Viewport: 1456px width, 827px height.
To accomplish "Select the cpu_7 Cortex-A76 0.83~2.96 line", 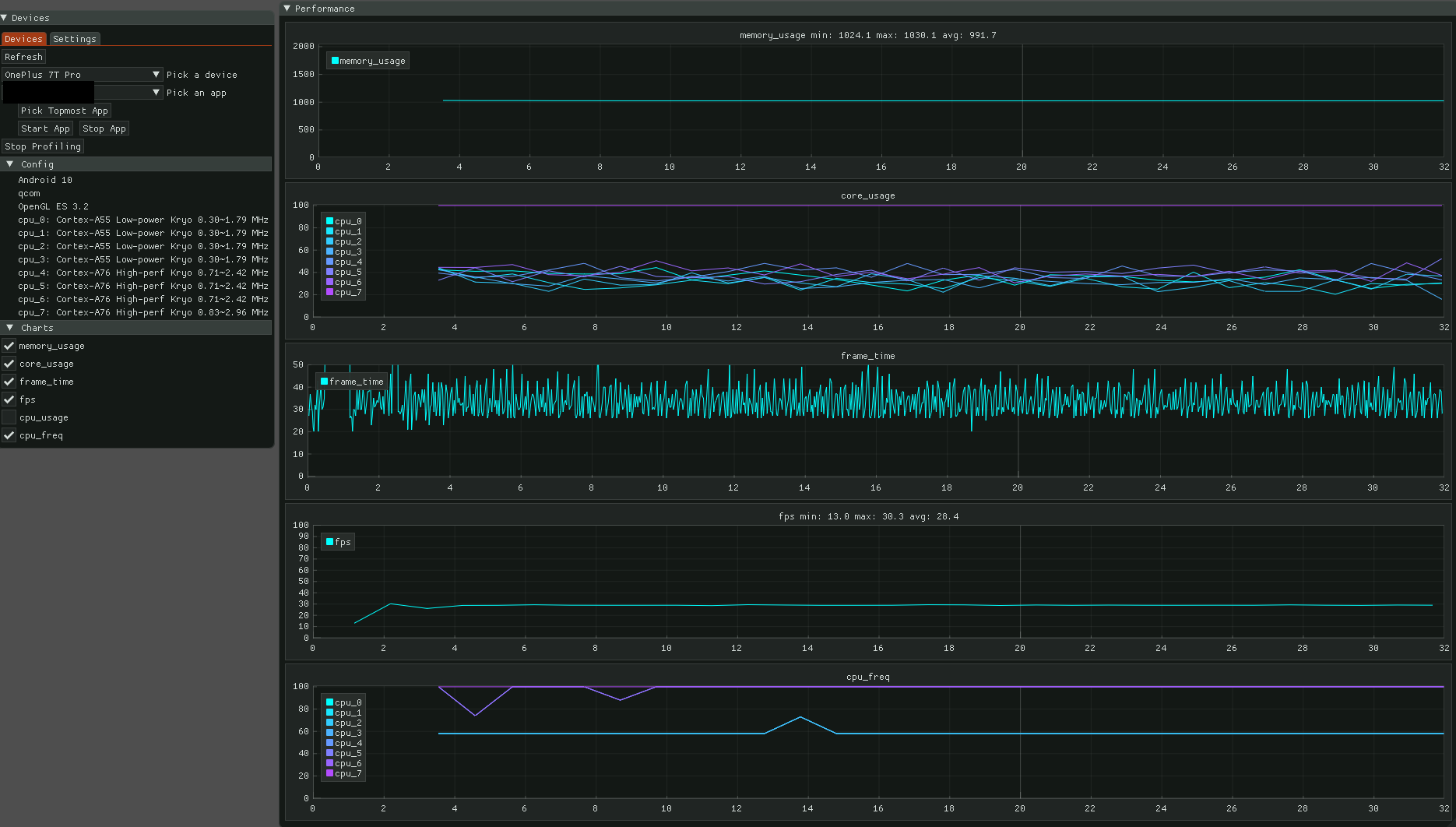I will [x=143, y=312].
